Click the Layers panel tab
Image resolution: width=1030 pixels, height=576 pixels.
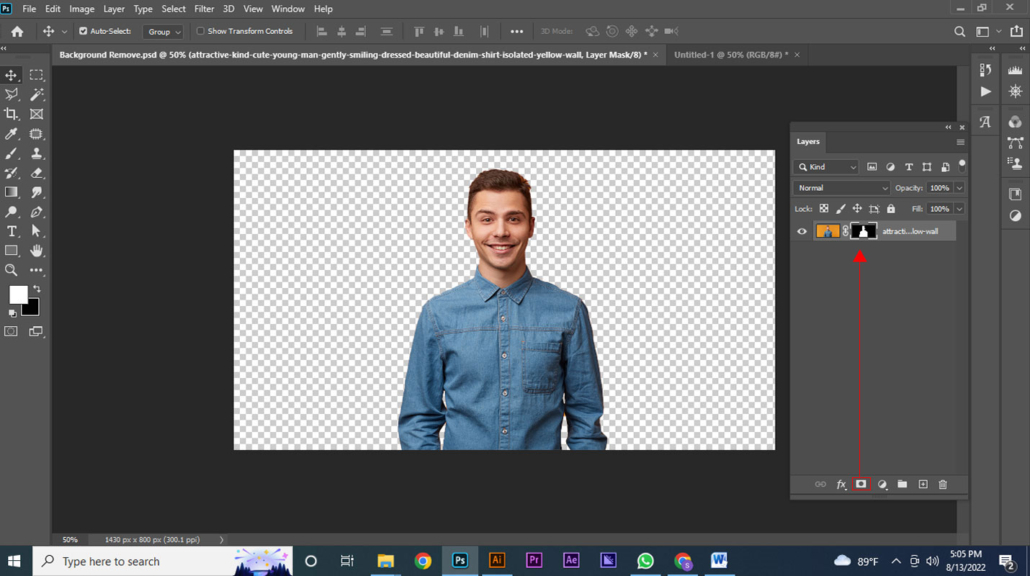(808, 142)
